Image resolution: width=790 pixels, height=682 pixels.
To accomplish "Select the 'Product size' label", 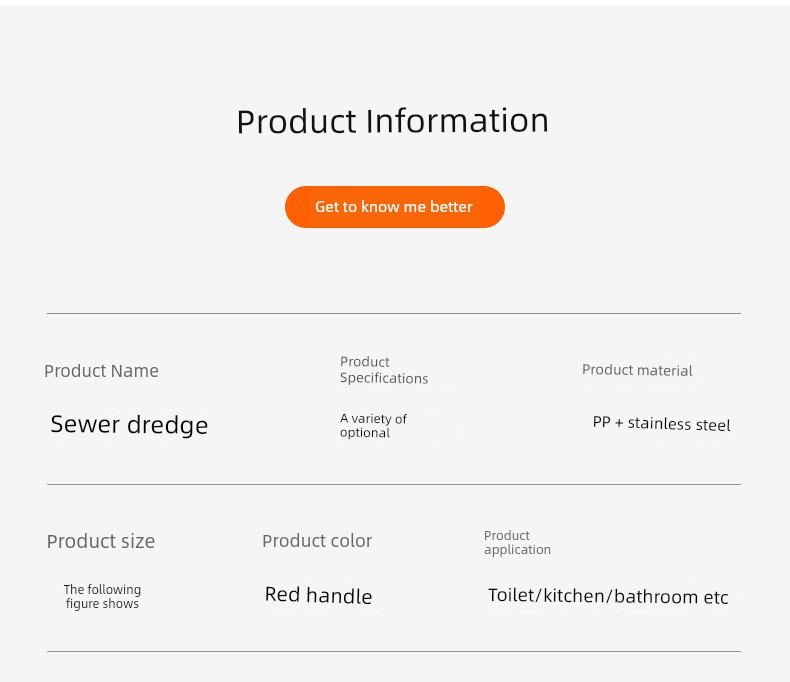I will (100, 542).
